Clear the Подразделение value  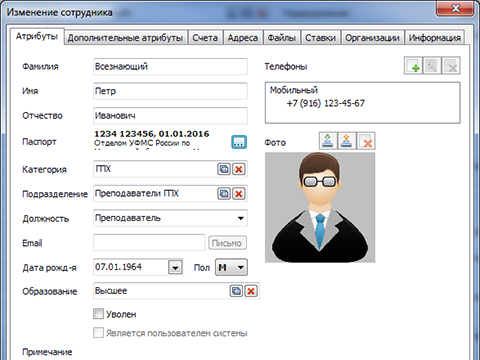tap(239, 194)
